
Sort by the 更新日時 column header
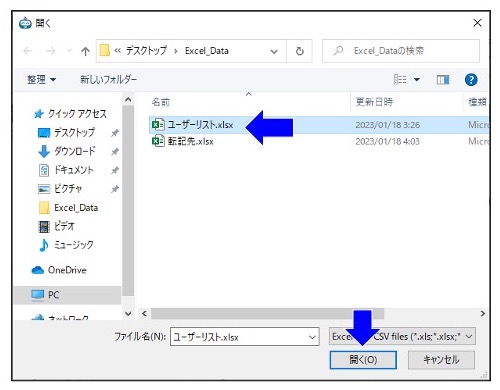tap(374, 102)
